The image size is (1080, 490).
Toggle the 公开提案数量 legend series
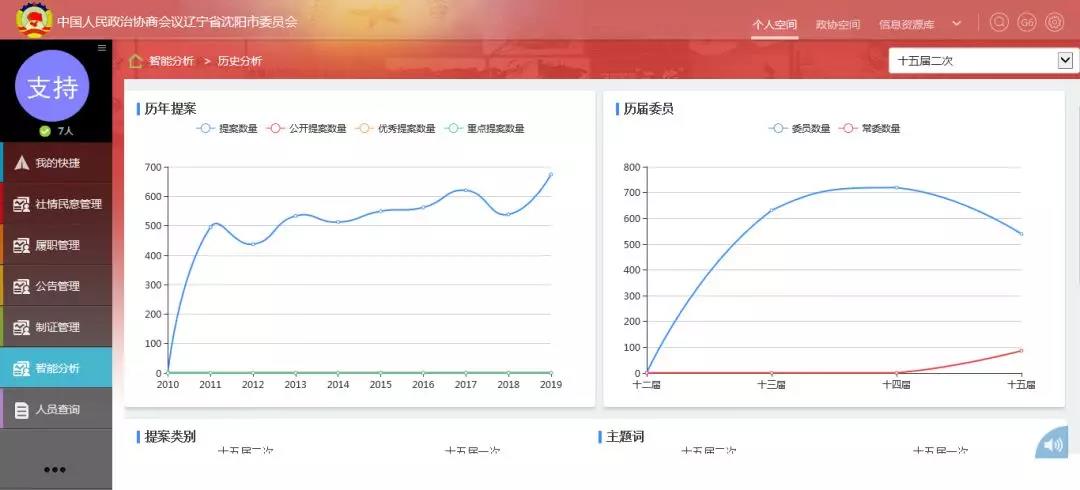pyautogui.click(x=306, y=128)
